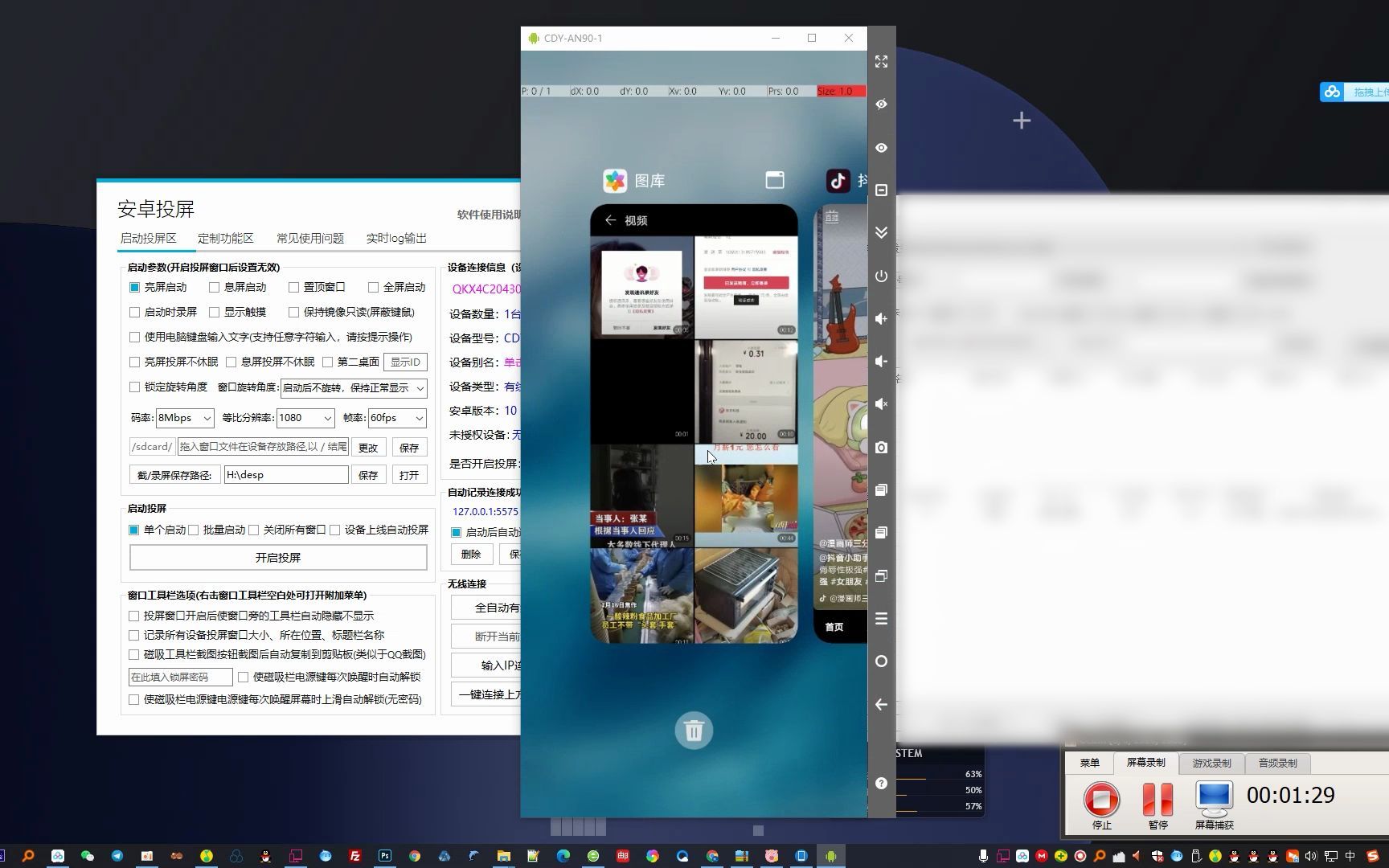Click the mute speaker icon

coord(881,404)
